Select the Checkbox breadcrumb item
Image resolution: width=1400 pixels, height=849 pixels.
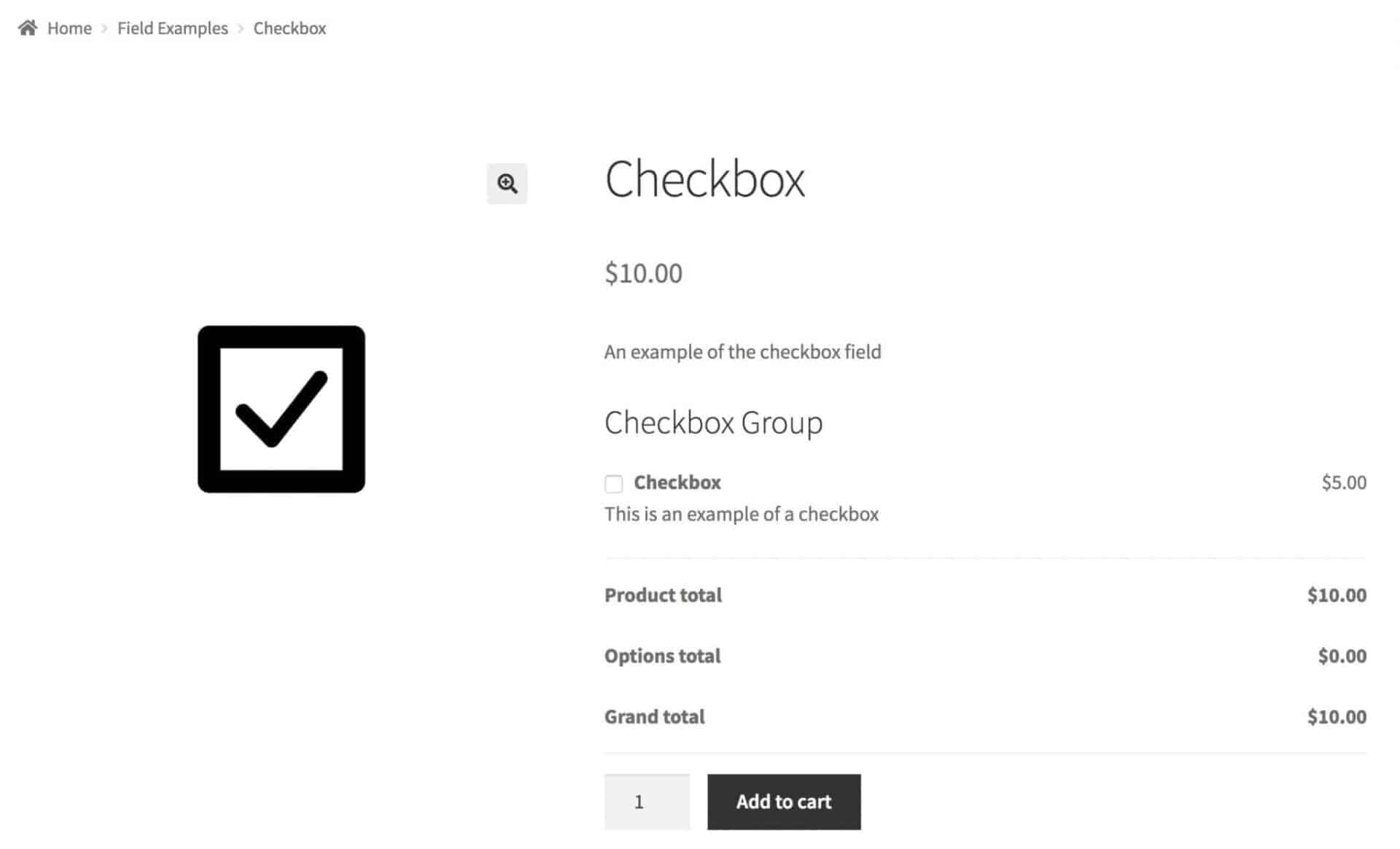(x=289, y=28)
